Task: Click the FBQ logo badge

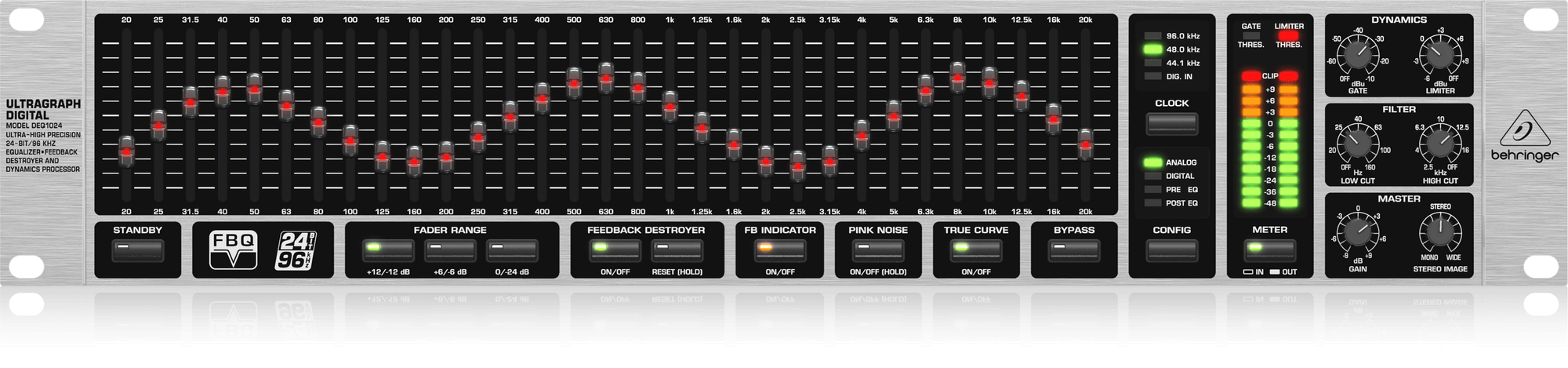Action: click(x=233, y=250)
